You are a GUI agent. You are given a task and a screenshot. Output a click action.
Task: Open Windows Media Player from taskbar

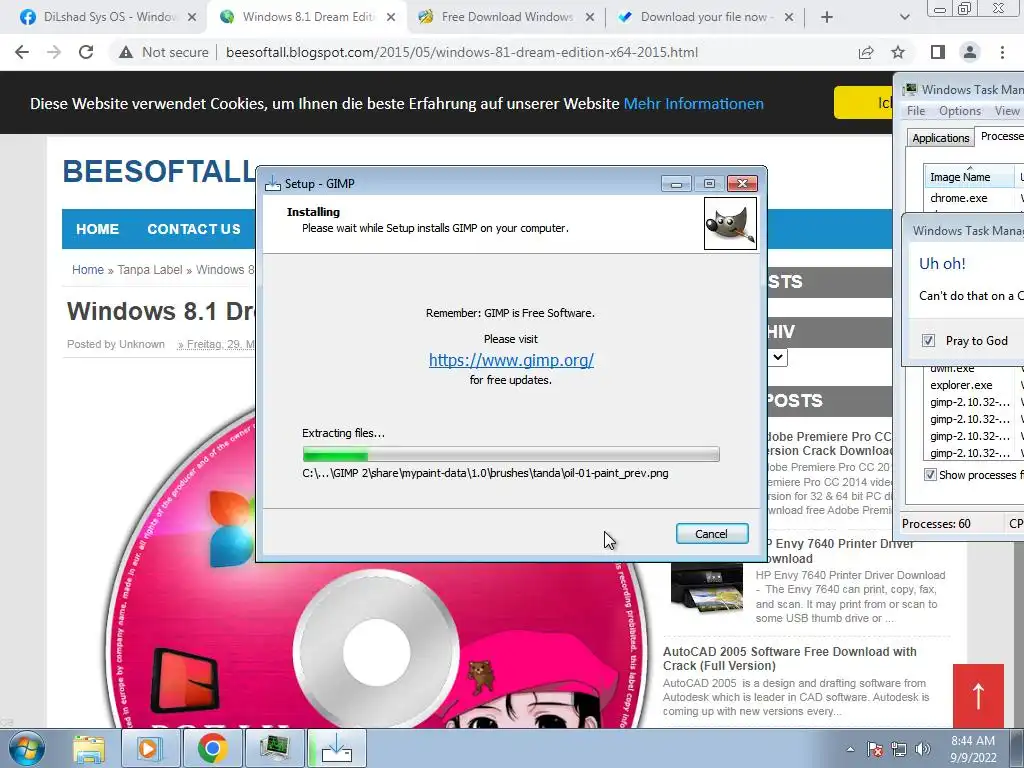(150, 748)
